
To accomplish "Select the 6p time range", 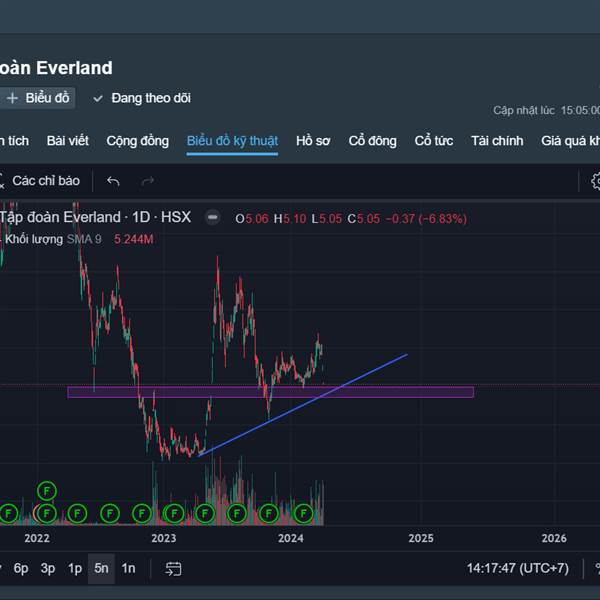I will coord(21,568).
